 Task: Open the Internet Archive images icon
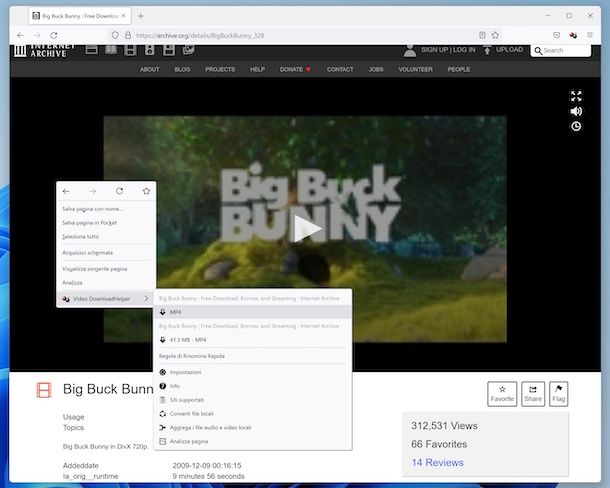(x=188, y=49)
